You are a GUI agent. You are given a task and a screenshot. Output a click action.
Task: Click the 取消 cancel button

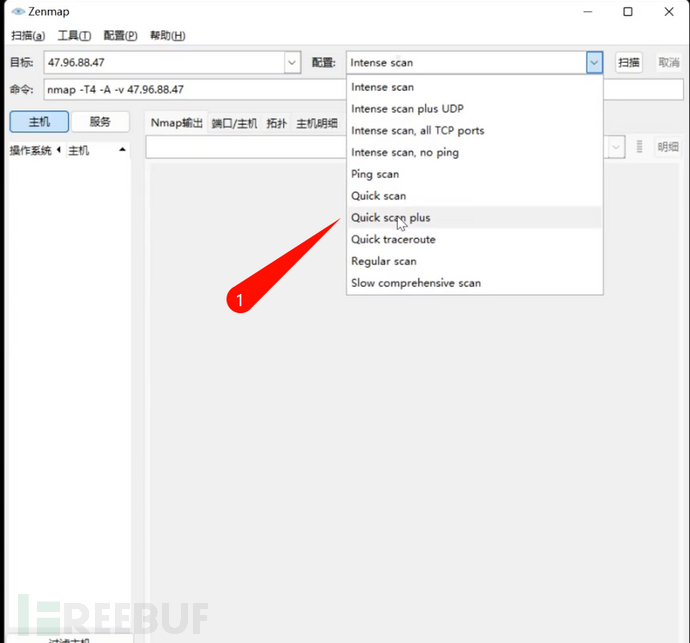[x=669, y=62]
